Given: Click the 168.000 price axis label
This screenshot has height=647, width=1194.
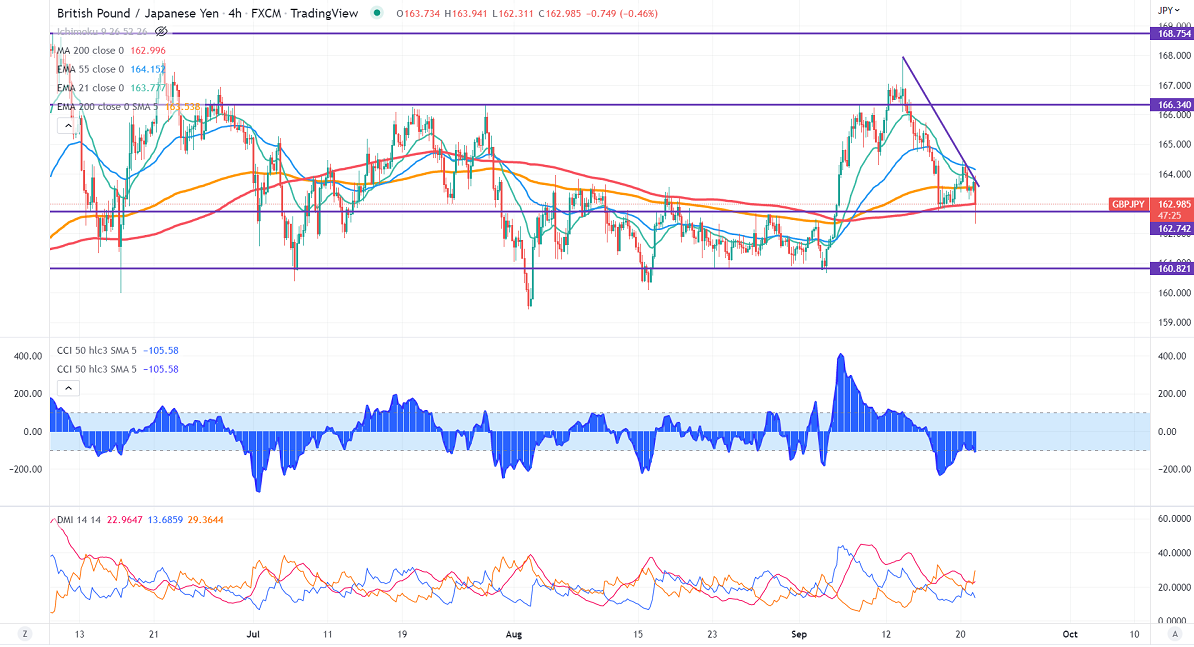Looking at the screenshot, I should tap(1173, 56).
